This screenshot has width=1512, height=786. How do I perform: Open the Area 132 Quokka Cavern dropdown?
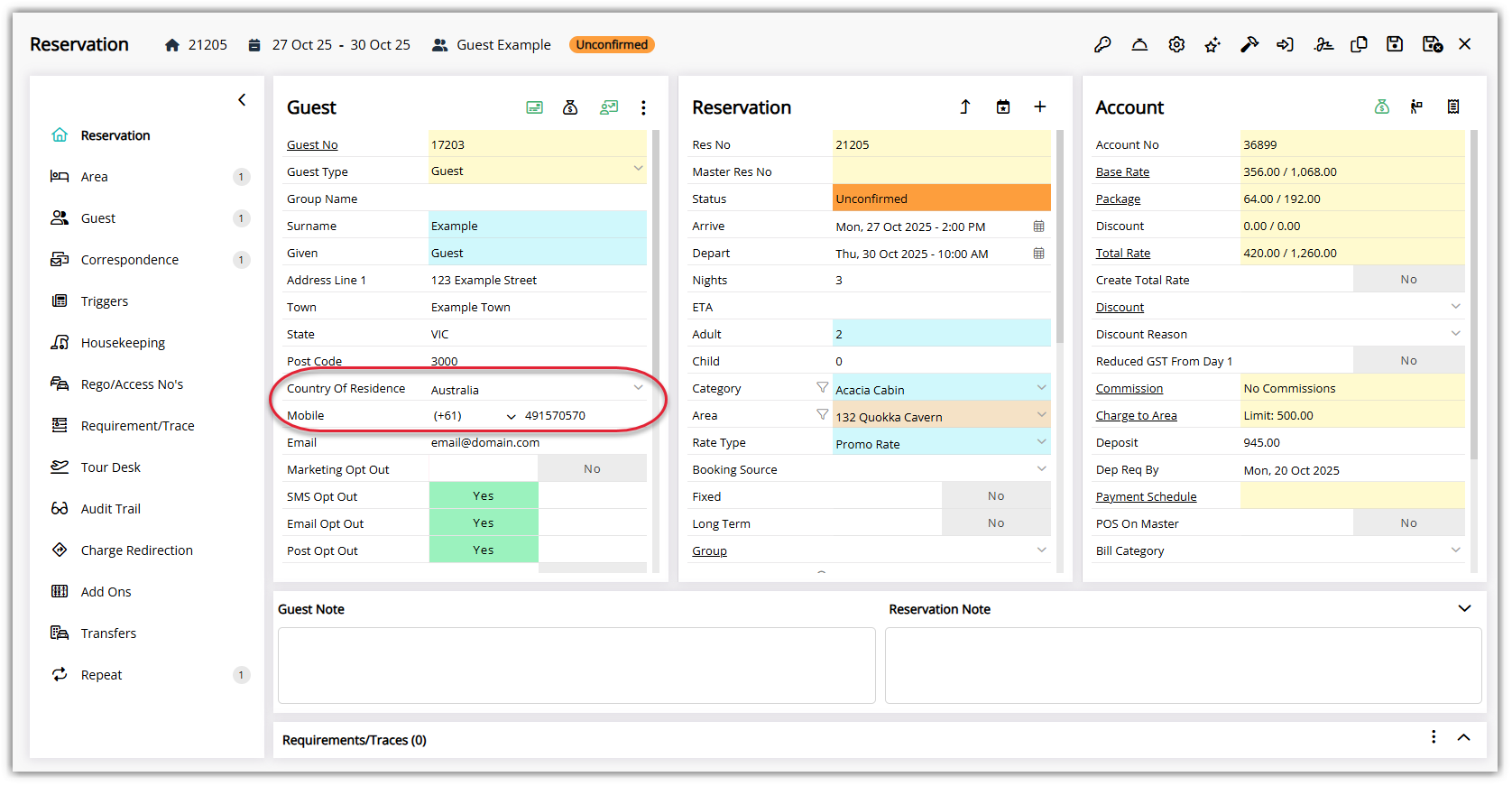[1041, 414]
